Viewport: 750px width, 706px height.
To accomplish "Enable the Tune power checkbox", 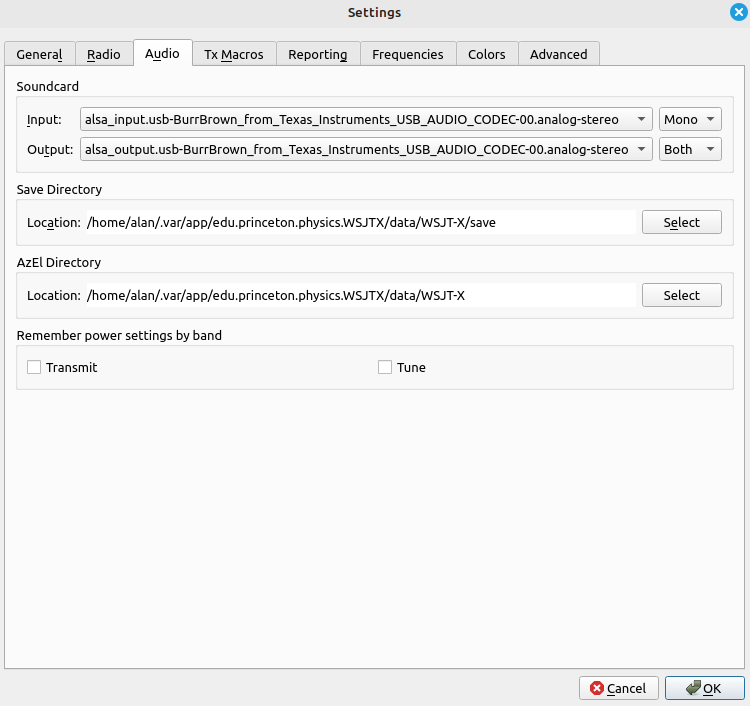I will [385, 367].
